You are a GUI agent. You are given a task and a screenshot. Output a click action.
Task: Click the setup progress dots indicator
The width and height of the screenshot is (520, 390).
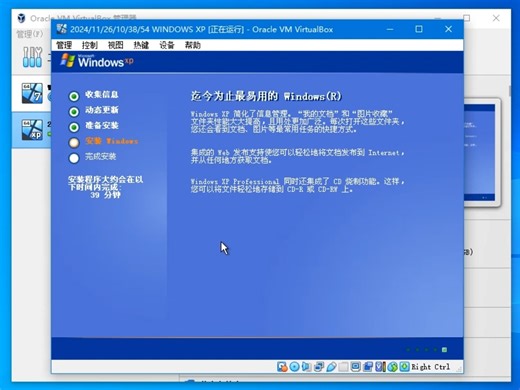[x=427, y=350]
